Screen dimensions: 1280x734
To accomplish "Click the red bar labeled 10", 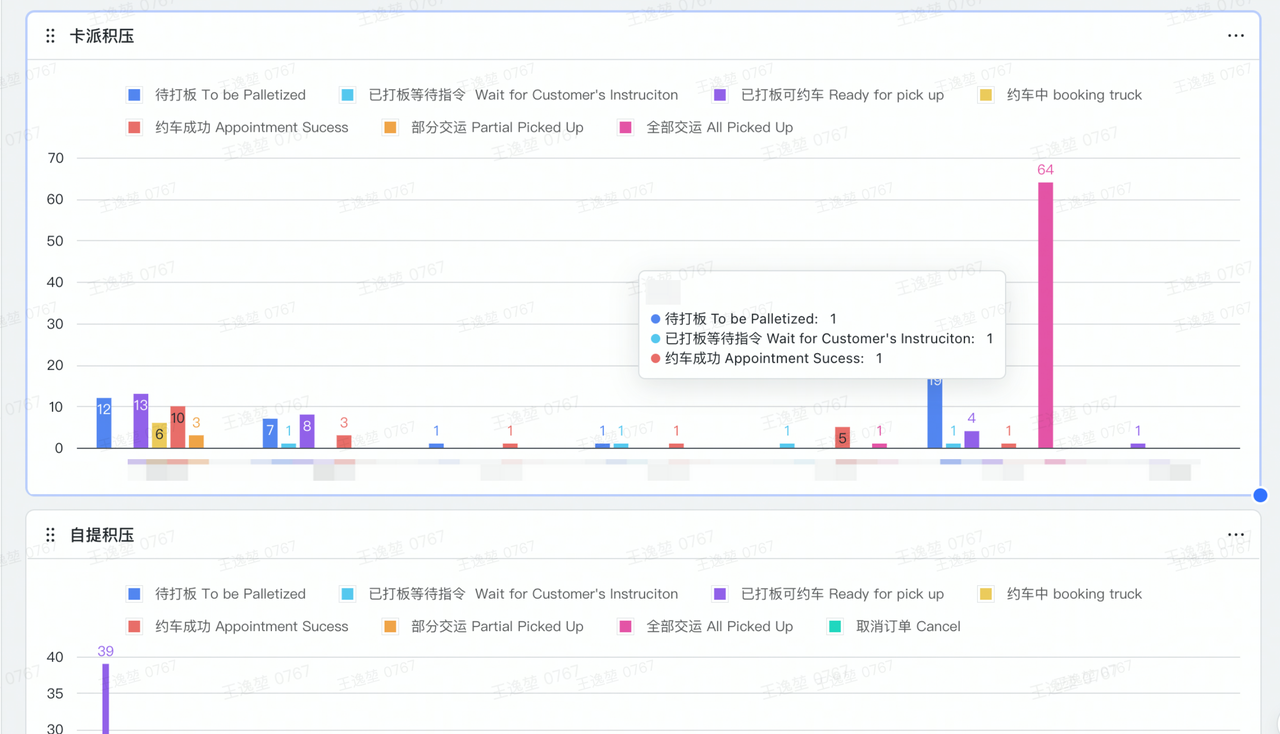I will coord(178,428).
